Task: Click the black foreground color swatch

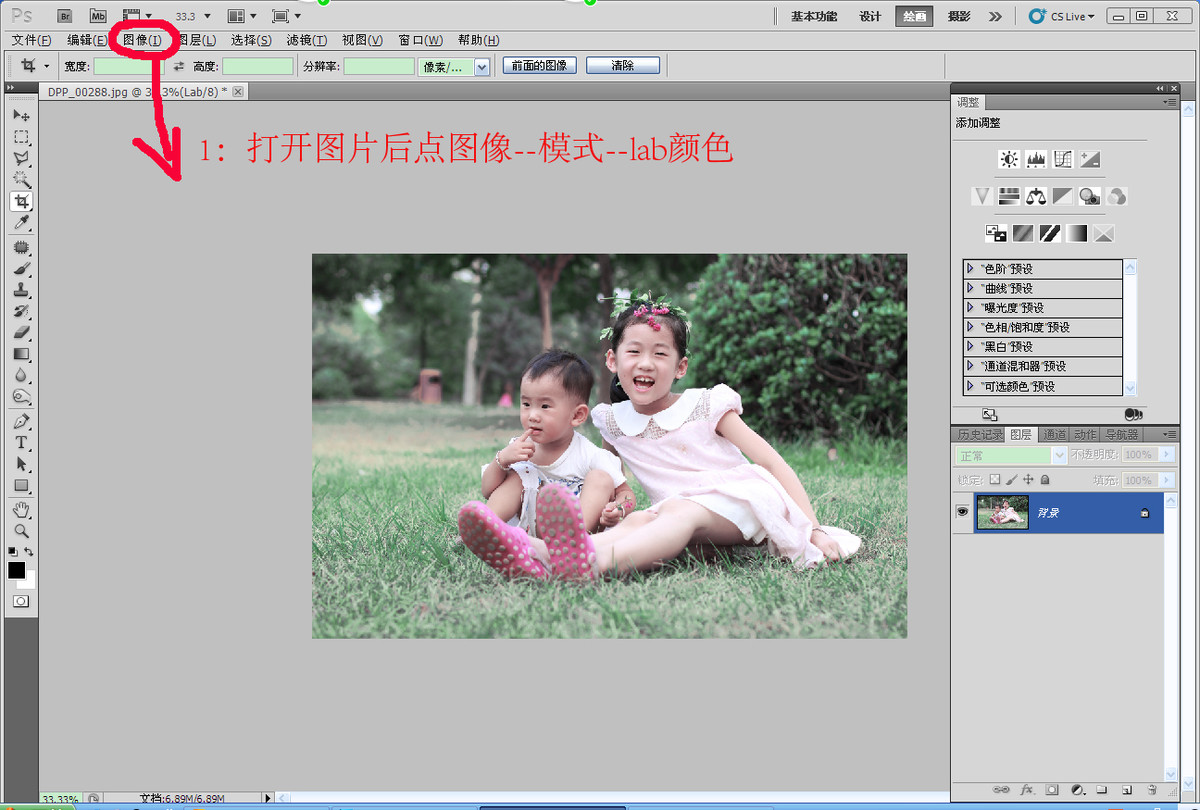Action: click(x=16, y=570)
